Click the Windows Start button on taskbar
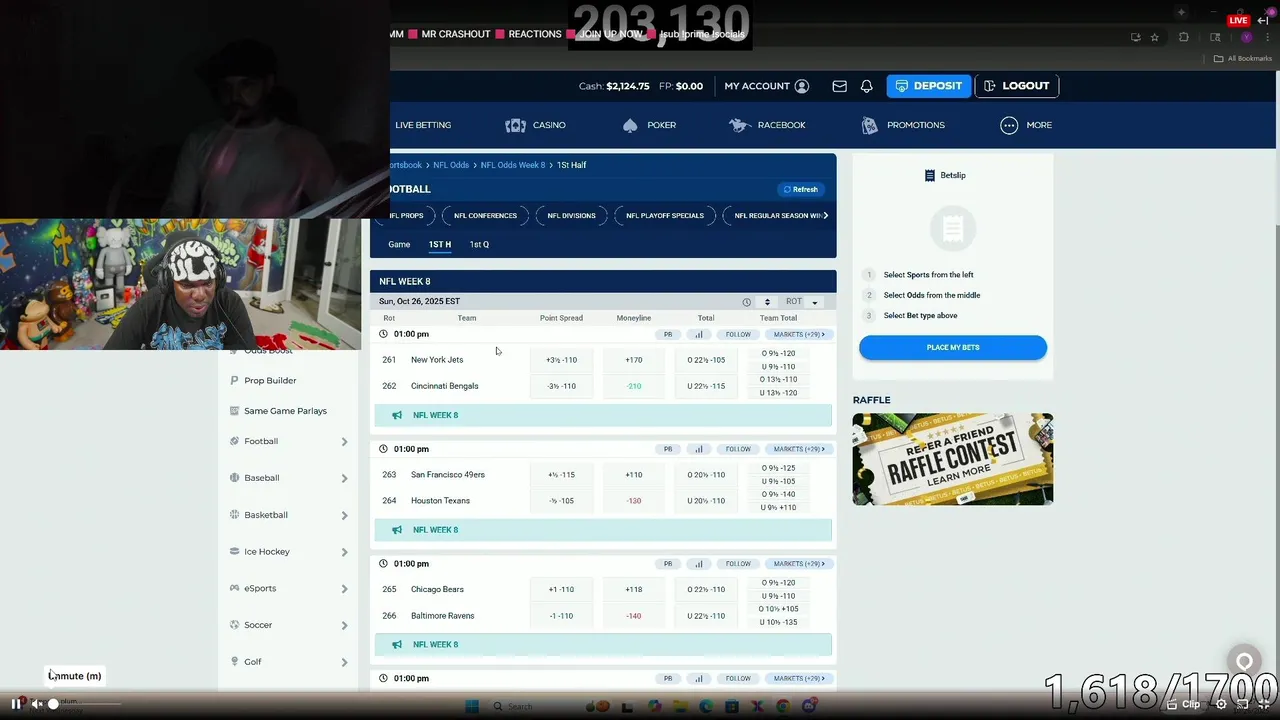This screenshot has width=1280, height=720. (x=472, y=706)
